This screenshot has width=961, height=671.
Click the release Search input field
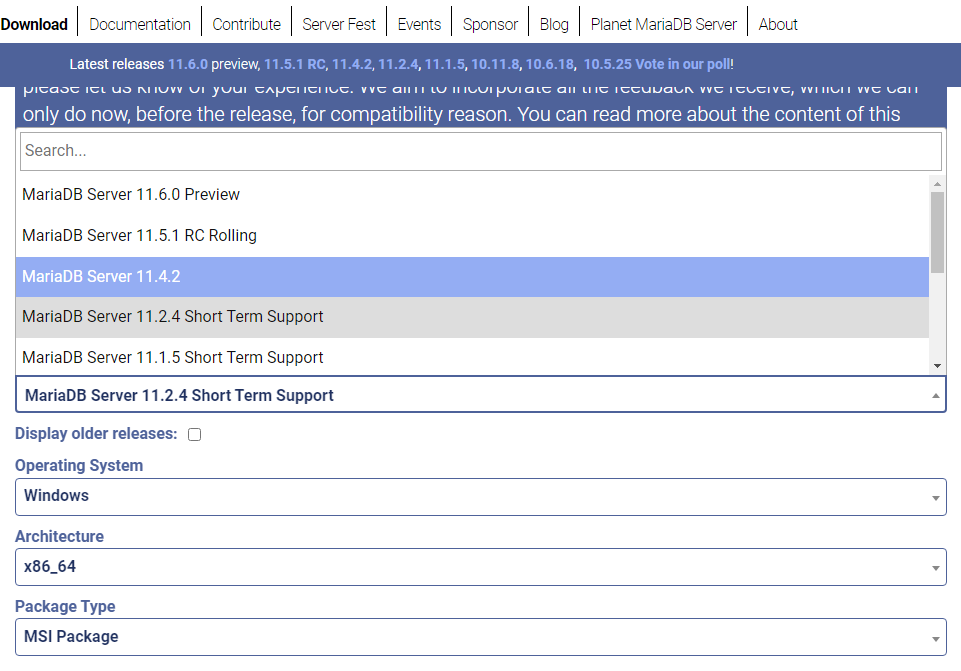point(480,151)
